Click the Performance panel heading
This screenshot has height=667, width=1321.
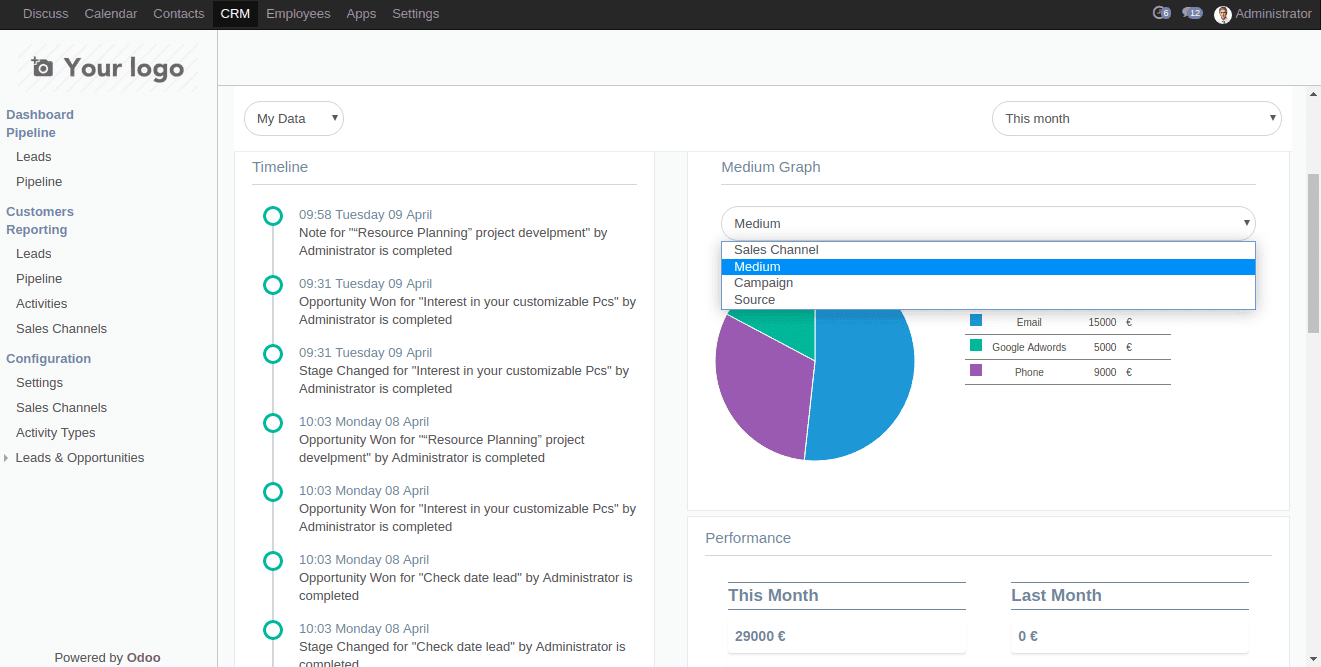tap(748, 538)
